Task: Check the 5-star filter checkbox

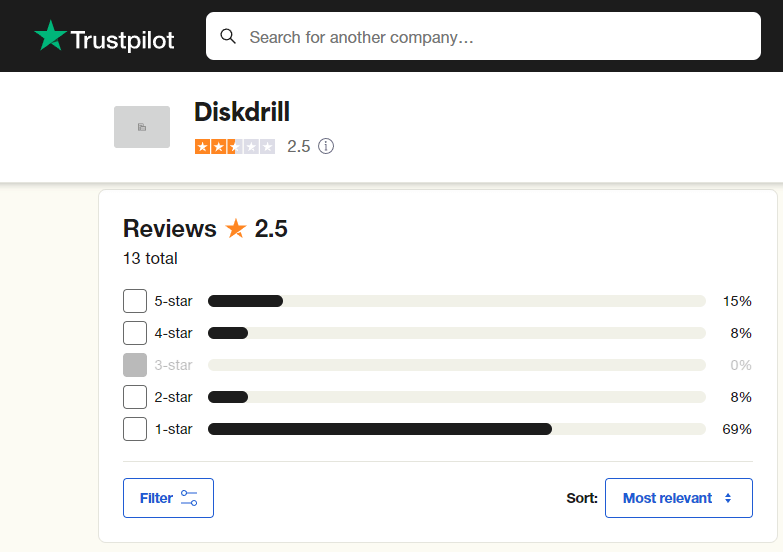Action: point(135,301)
